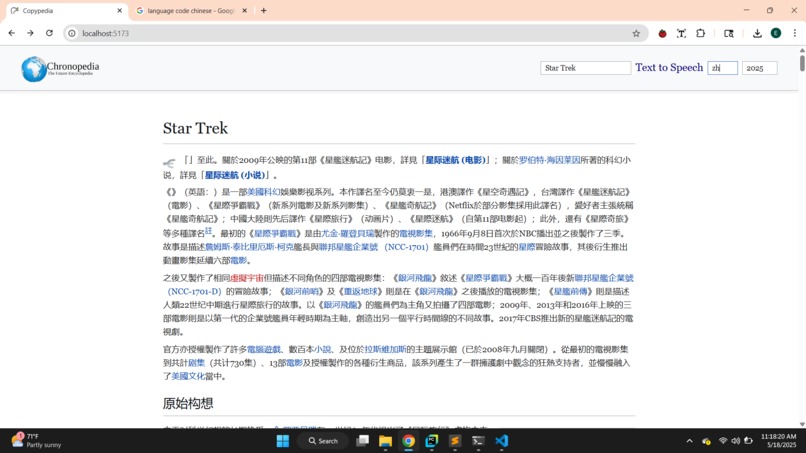The width and height of the screenshot is (806, 453).
Task: Open the (NCC-1701) link
Action: (406, 247)
